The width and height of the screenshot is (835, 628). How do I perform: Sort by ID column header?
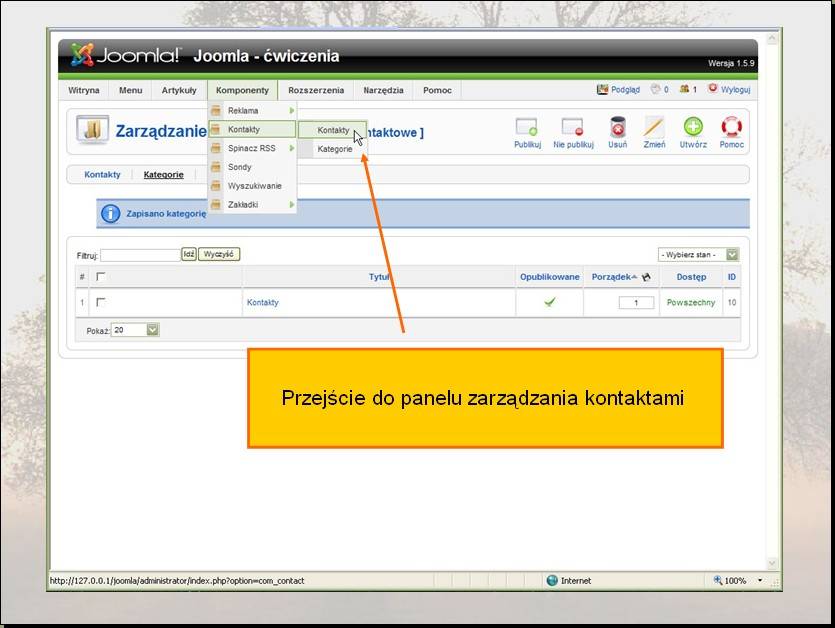732,276
